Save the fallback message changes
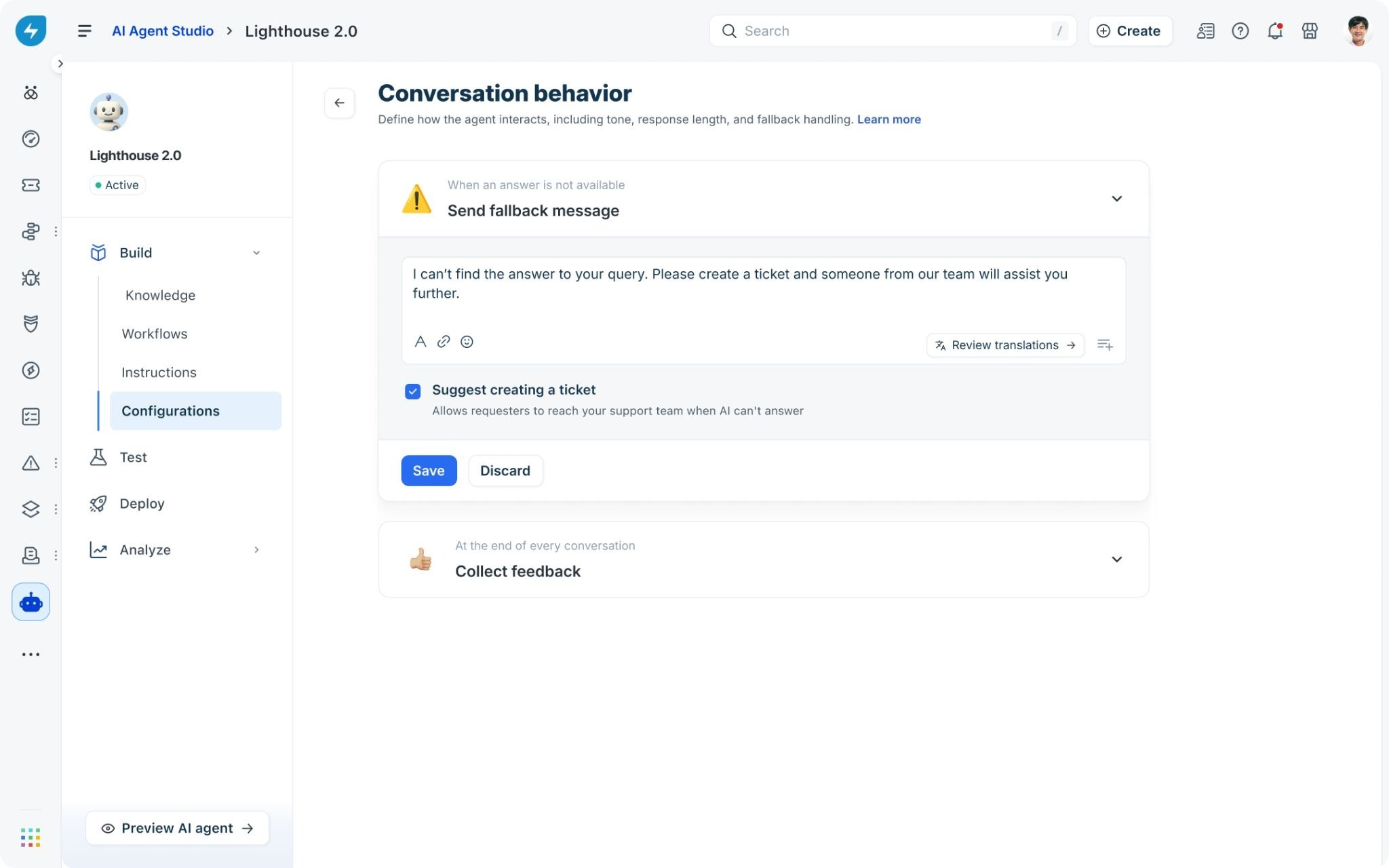This screenshot has width=1389, height=868. point(429,471)
